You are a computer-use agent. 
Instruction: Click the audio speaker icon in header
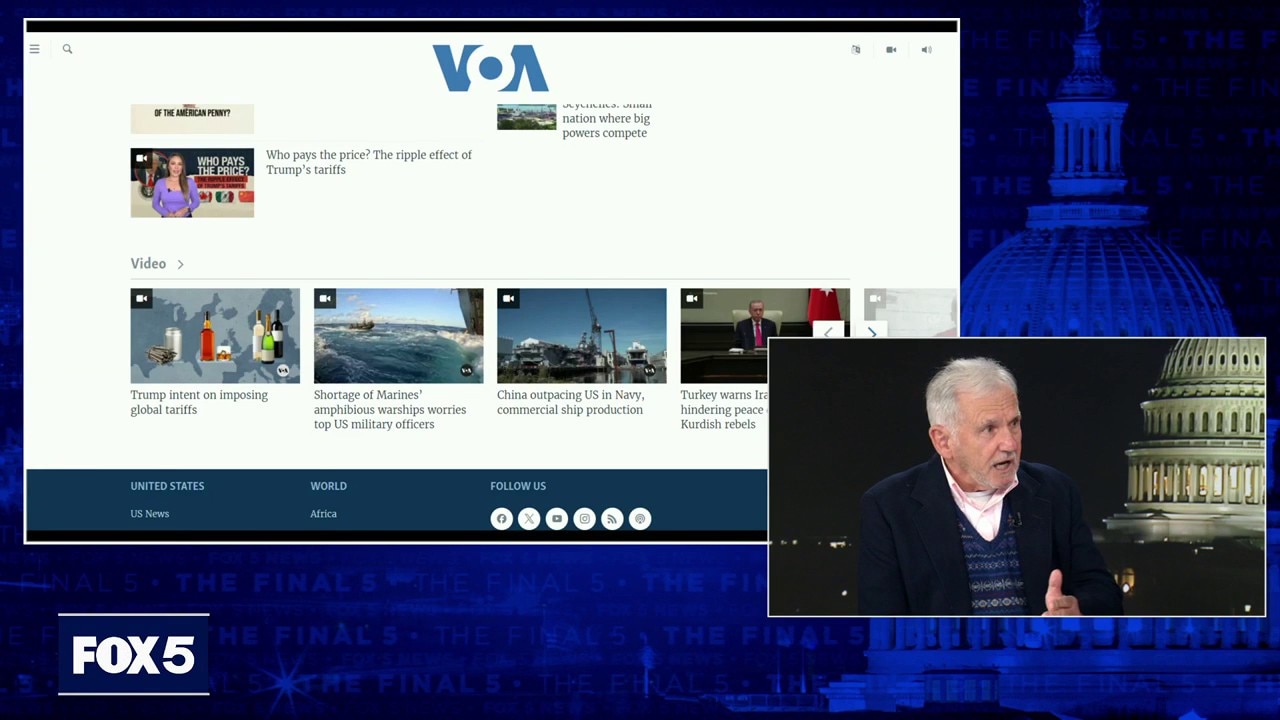click(x=927, y=50)
